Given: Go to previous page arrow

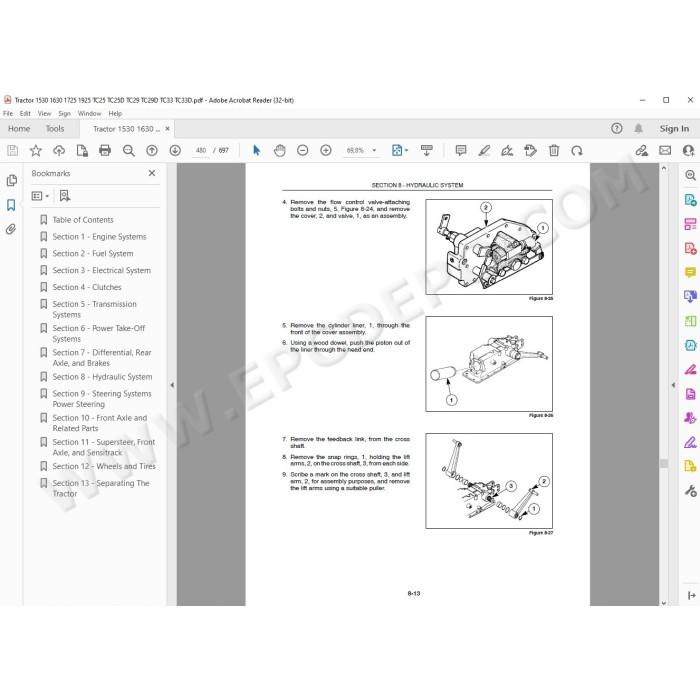Looking at the screenshot, I should [152, 150].
